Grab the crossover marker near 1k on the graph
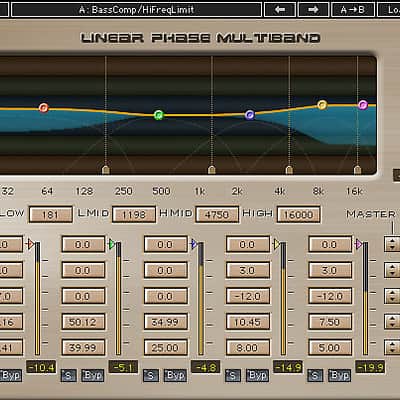 [x=212, y=170]
